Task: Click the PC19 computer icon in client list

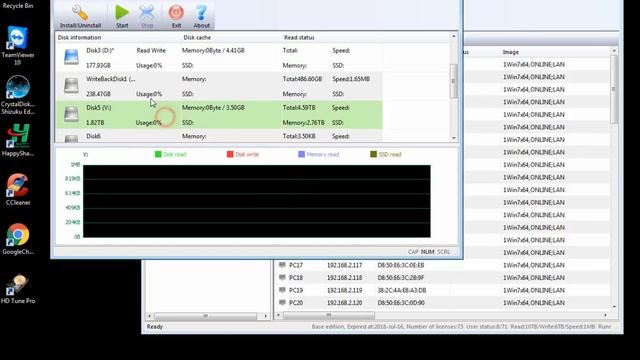Action: coord(282,290)
